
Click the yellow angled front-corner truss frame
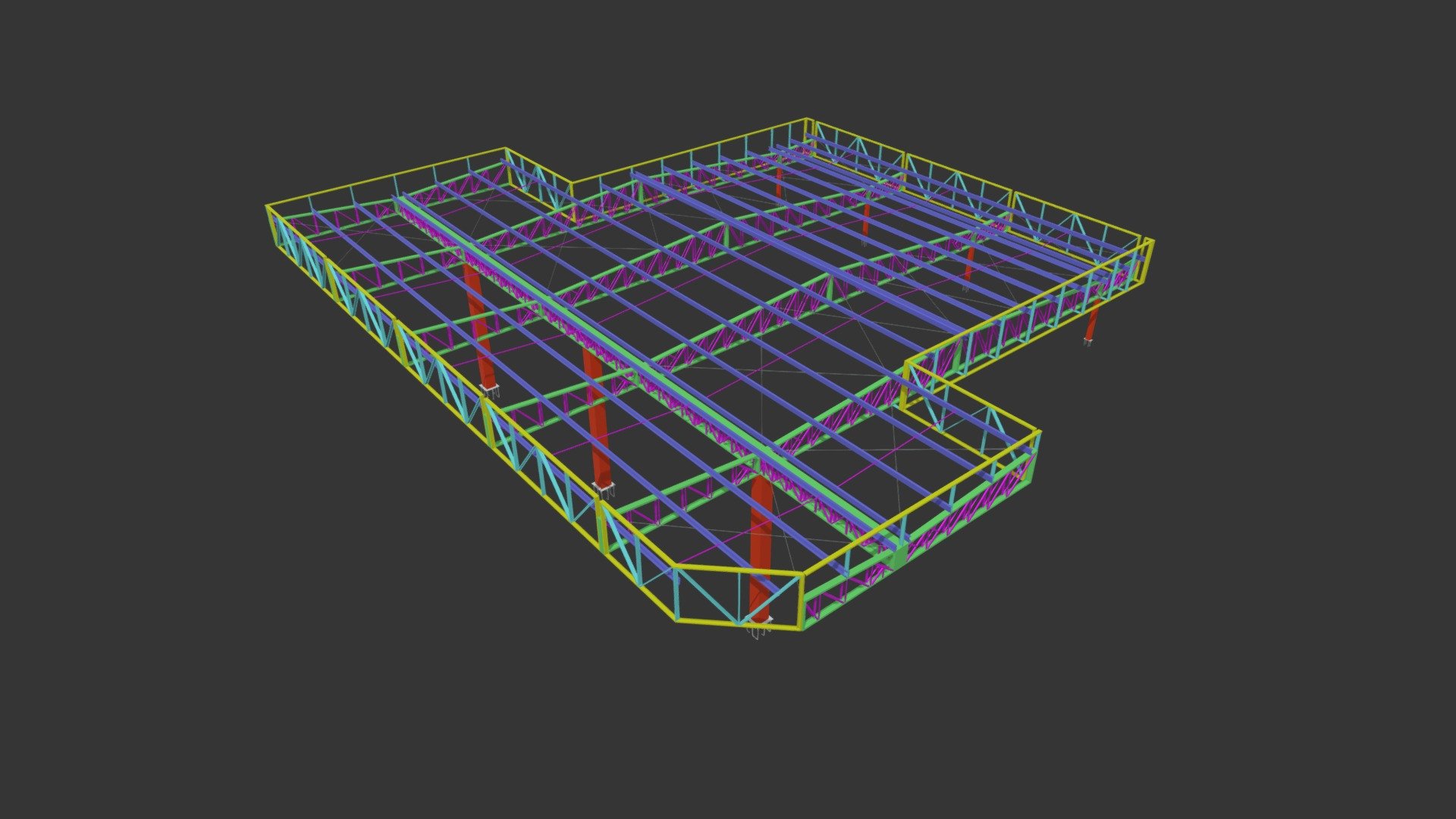[x=739, y=595]
